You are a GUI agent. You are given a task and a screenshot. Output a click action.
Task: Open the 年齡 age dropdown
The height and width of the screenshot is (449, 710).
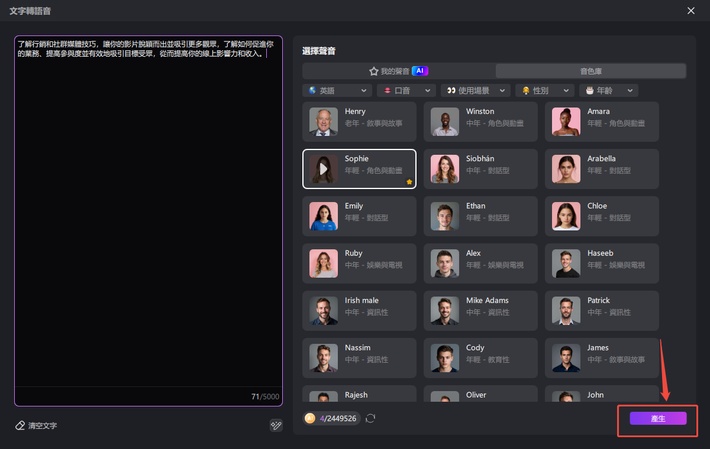point(609,90)
